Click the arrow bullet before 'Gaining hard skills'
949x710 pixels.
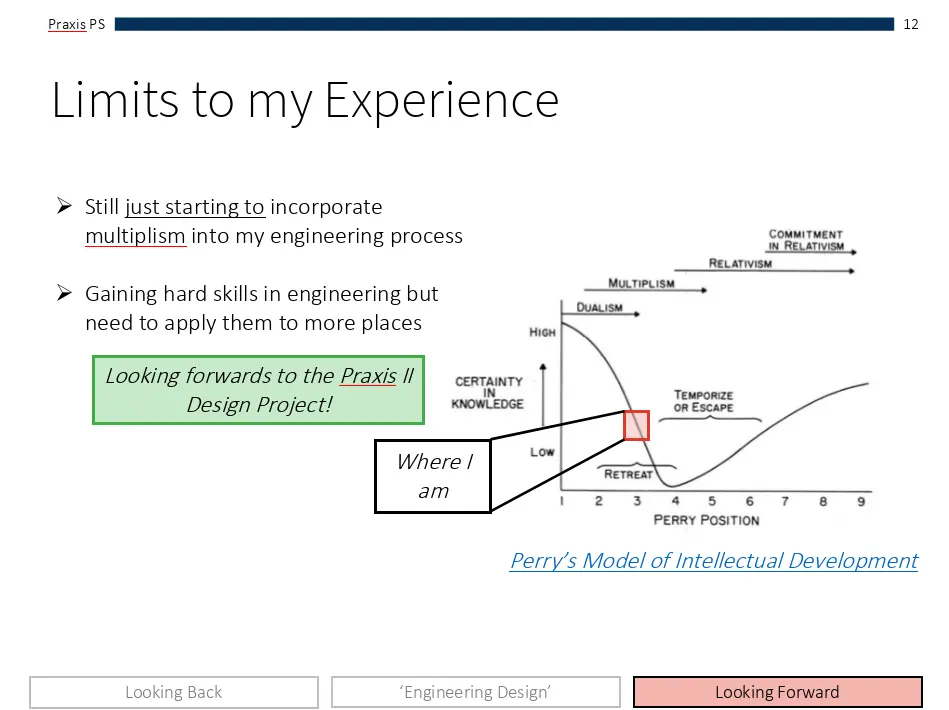point(64,294)
